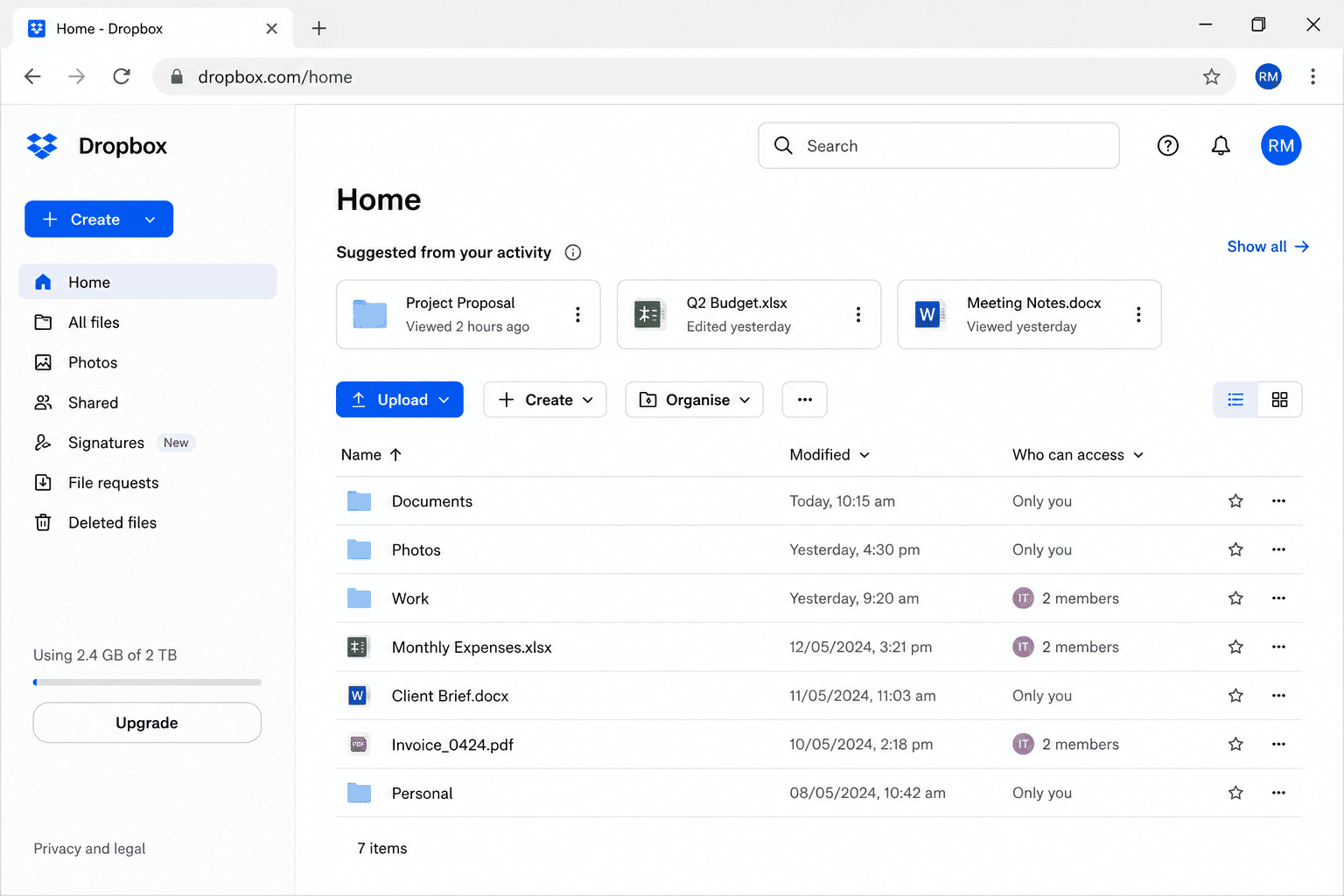Go back in browser history
This screenshot has width=1344, height=896.
33,77
